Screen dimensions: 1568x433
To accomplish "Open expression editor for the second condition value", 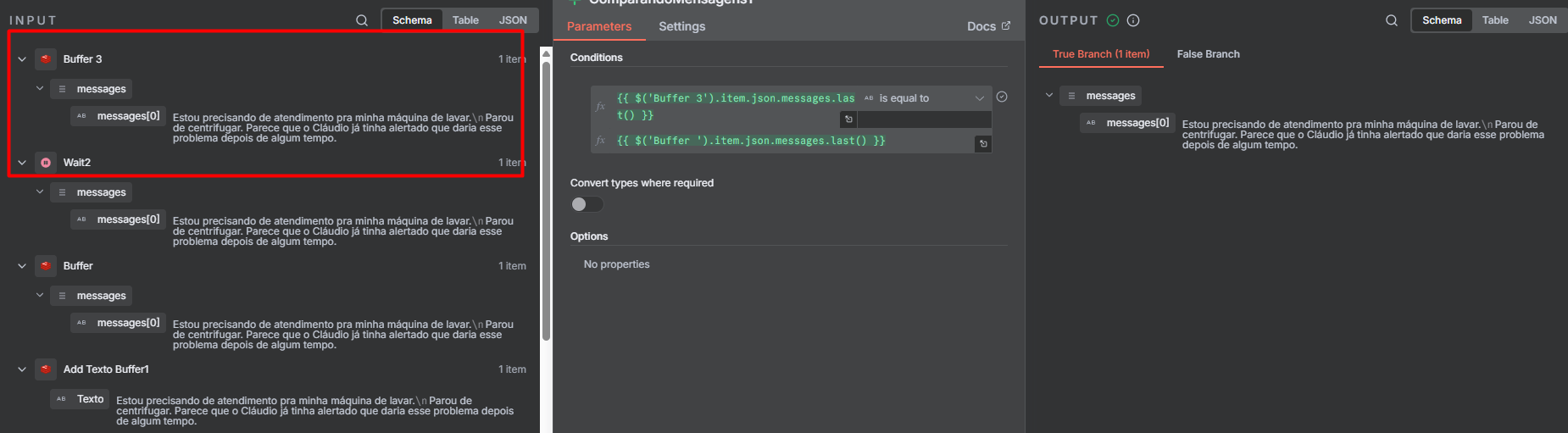I will 983,144.
